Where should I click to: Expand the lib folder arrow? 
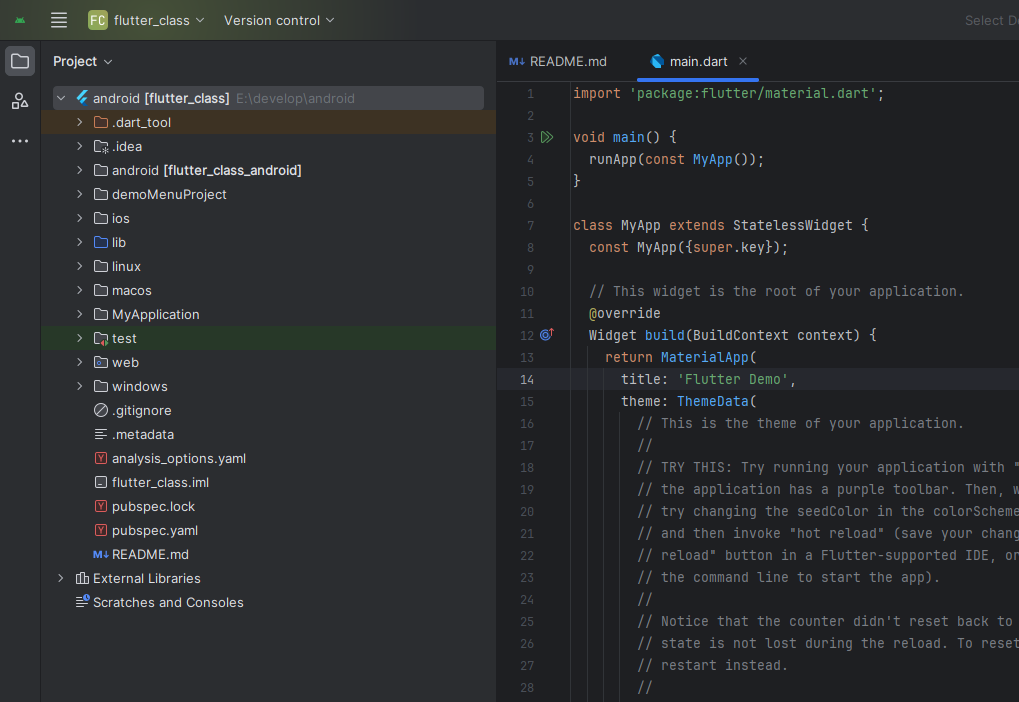[79, 242]
